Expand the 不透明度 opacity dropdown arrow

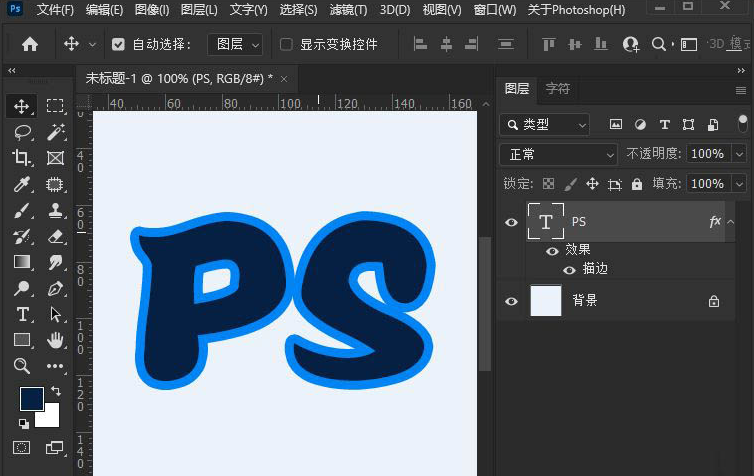coord(739,154)
